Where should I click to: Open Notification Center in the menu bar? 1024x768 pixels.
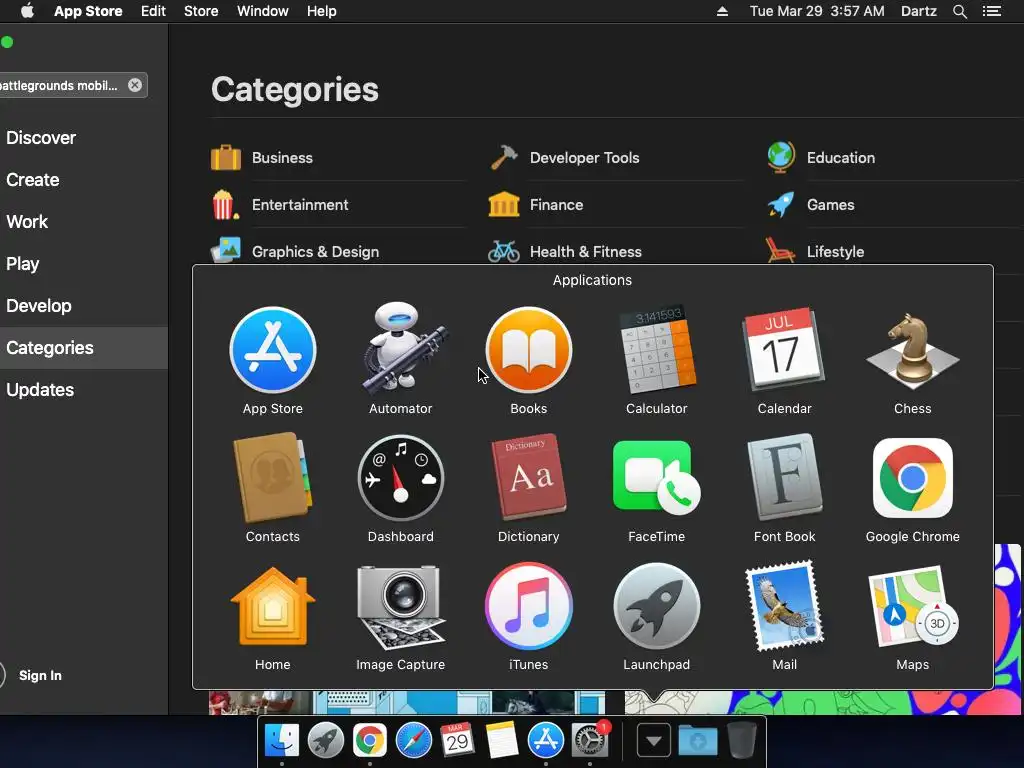[x=992, y=11]
